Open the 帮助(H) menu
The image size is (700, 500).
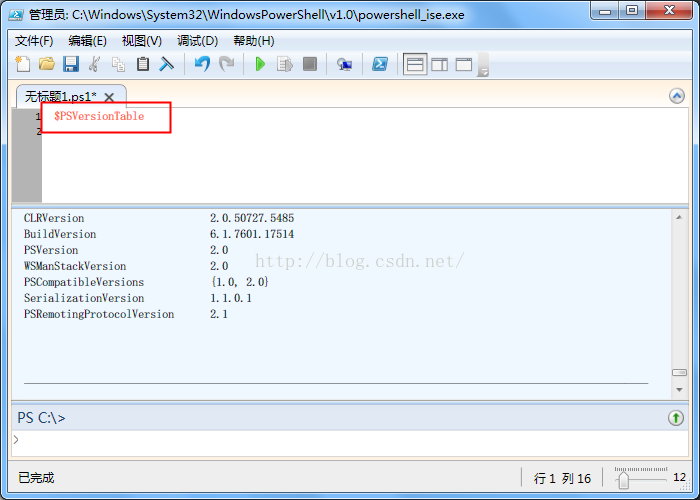click(x=254, y=41)
